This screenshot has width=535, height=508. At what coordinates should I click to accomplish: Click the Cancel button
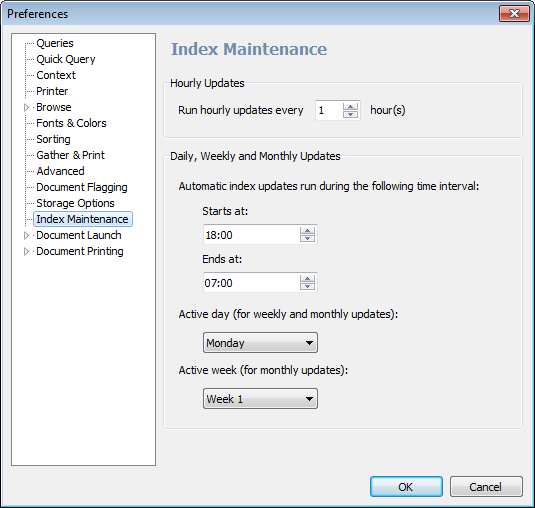486,487
